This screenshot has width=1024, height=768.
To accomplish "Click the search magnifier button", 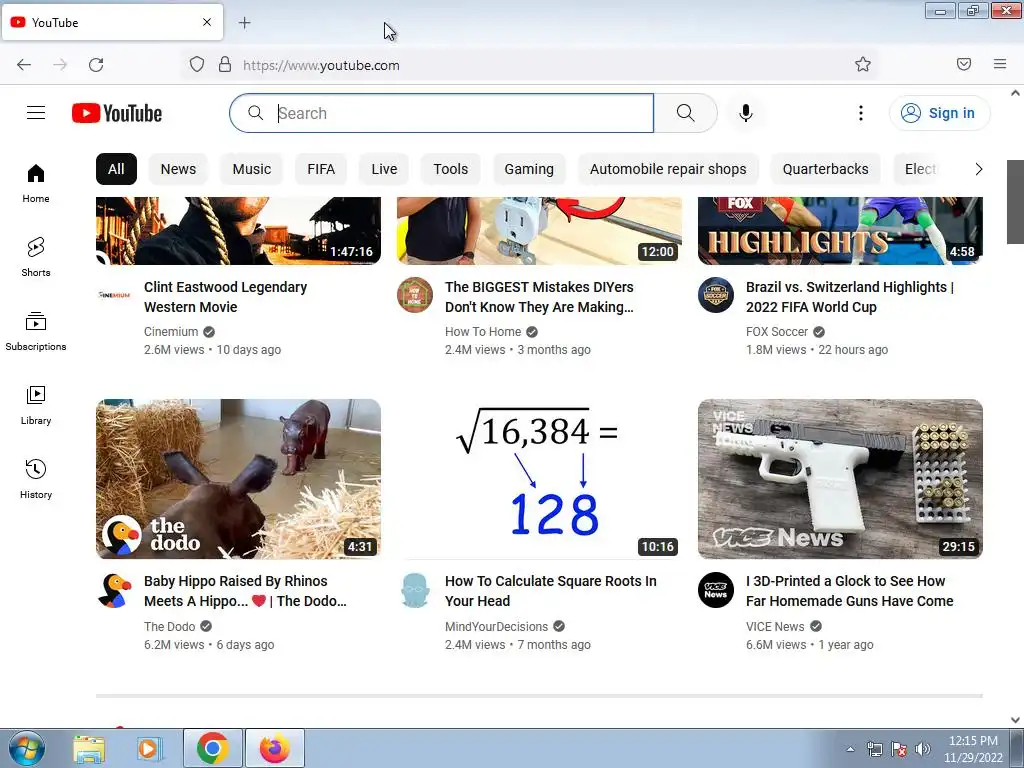I will 685,113.
